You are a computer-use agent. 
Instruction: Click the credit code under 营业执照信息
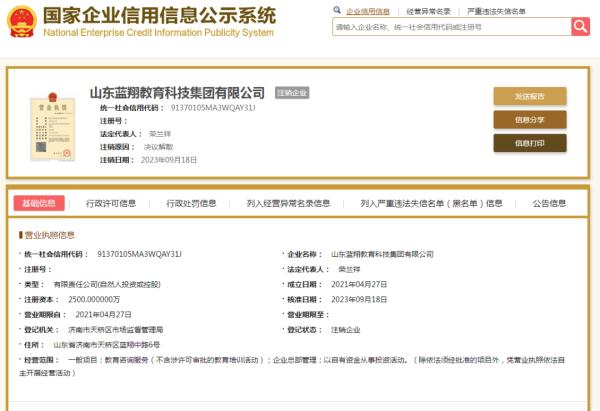point(139,254)
